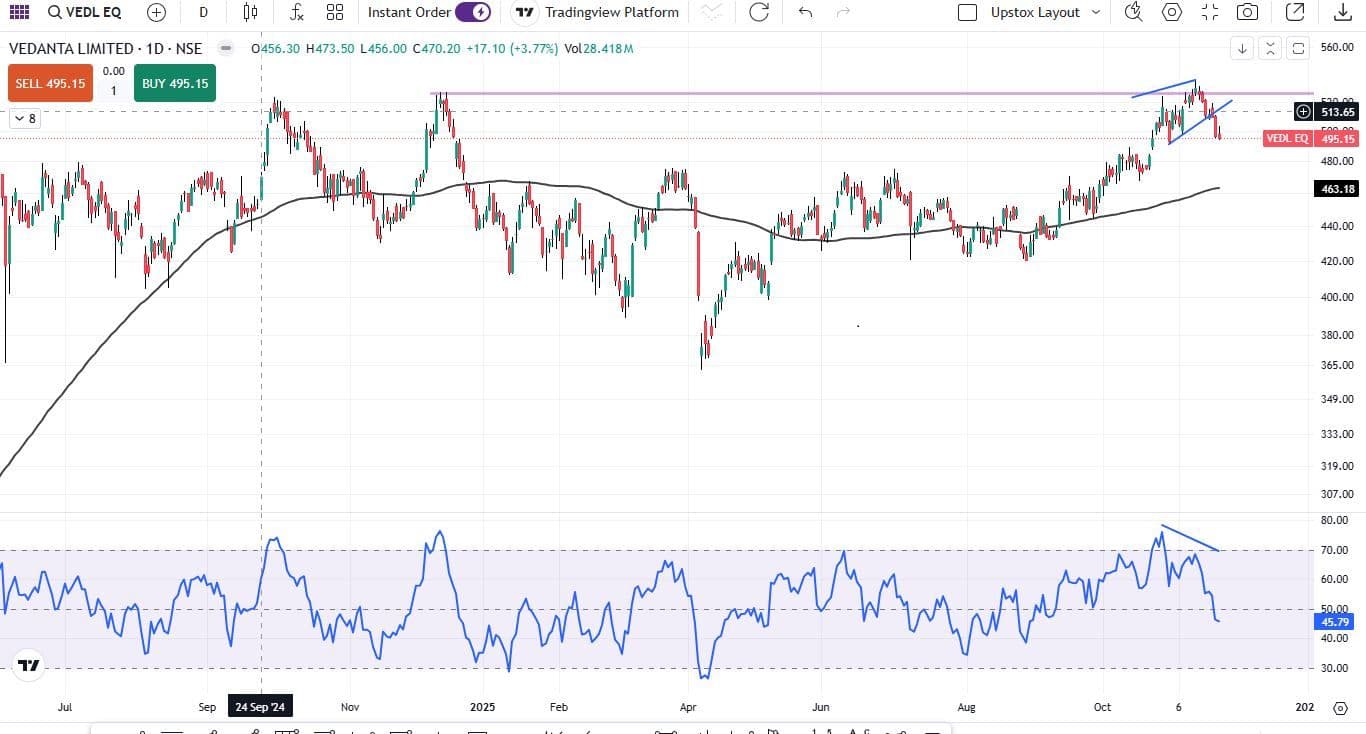Open the D timeframe interval selector

pyautogui.click(x=204, y=13)
